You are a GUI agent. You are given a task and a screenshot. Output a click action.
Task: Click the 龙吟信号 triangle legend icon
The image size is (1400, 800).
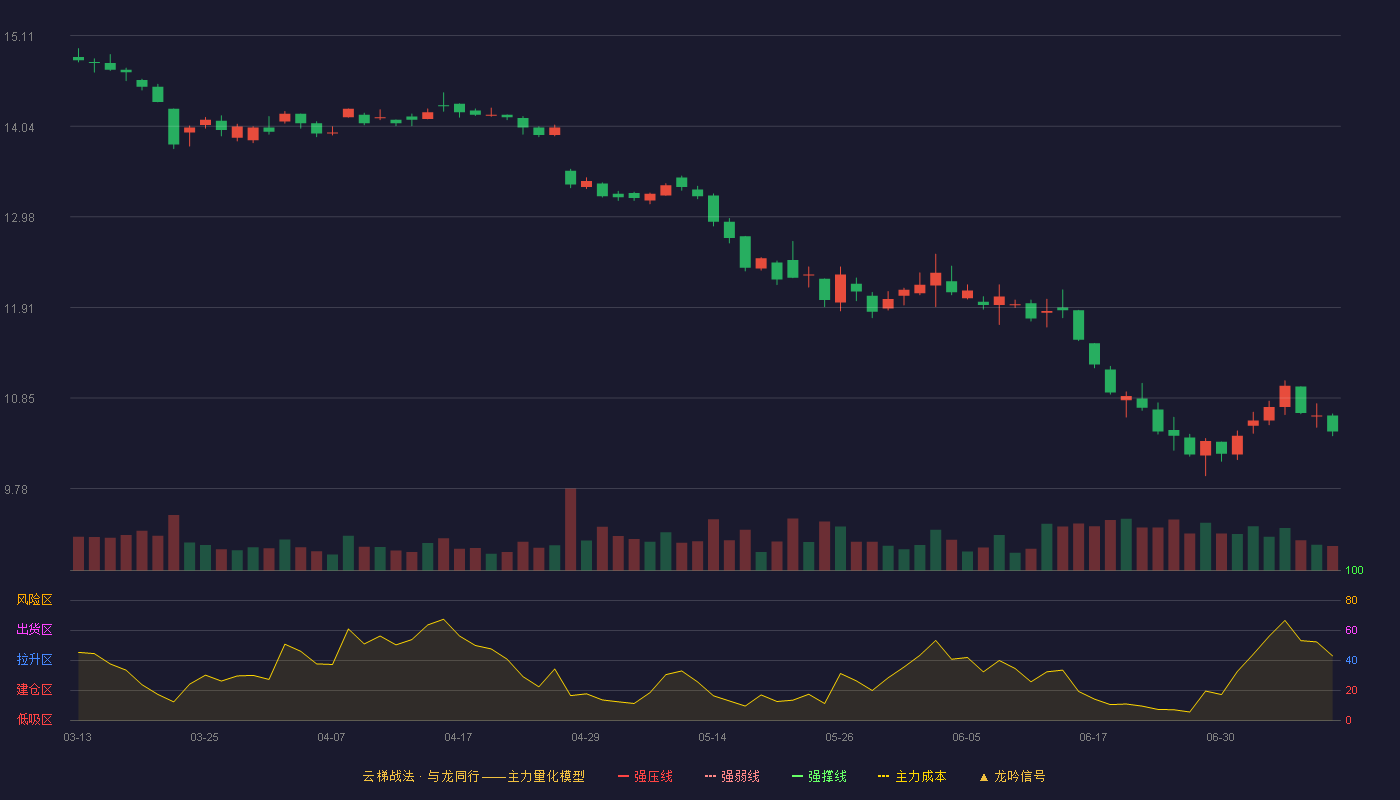pos(984,776)
